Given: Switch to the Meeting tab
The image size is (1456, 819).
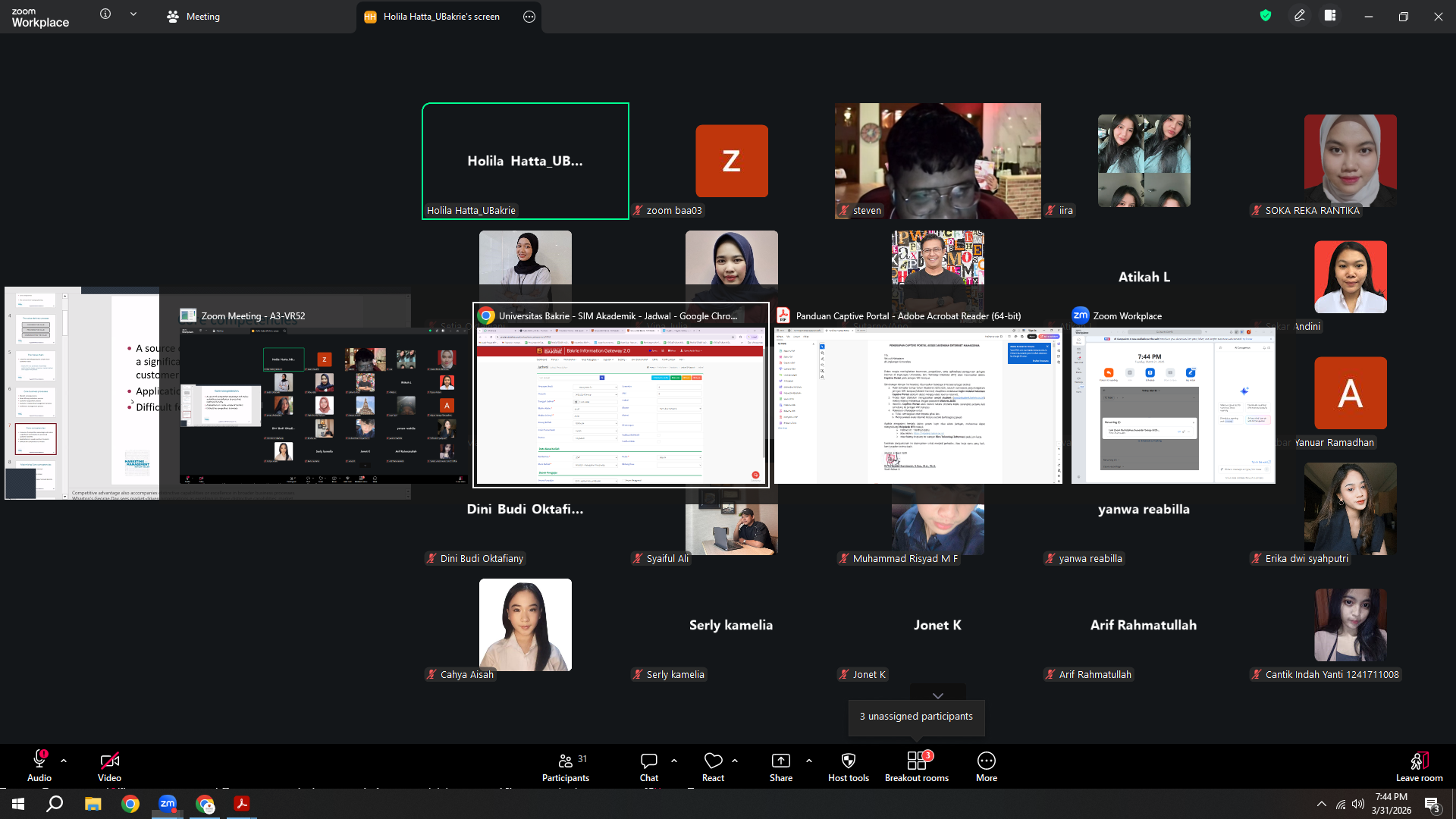Looking at the screenshot, I should pos(193,17).
